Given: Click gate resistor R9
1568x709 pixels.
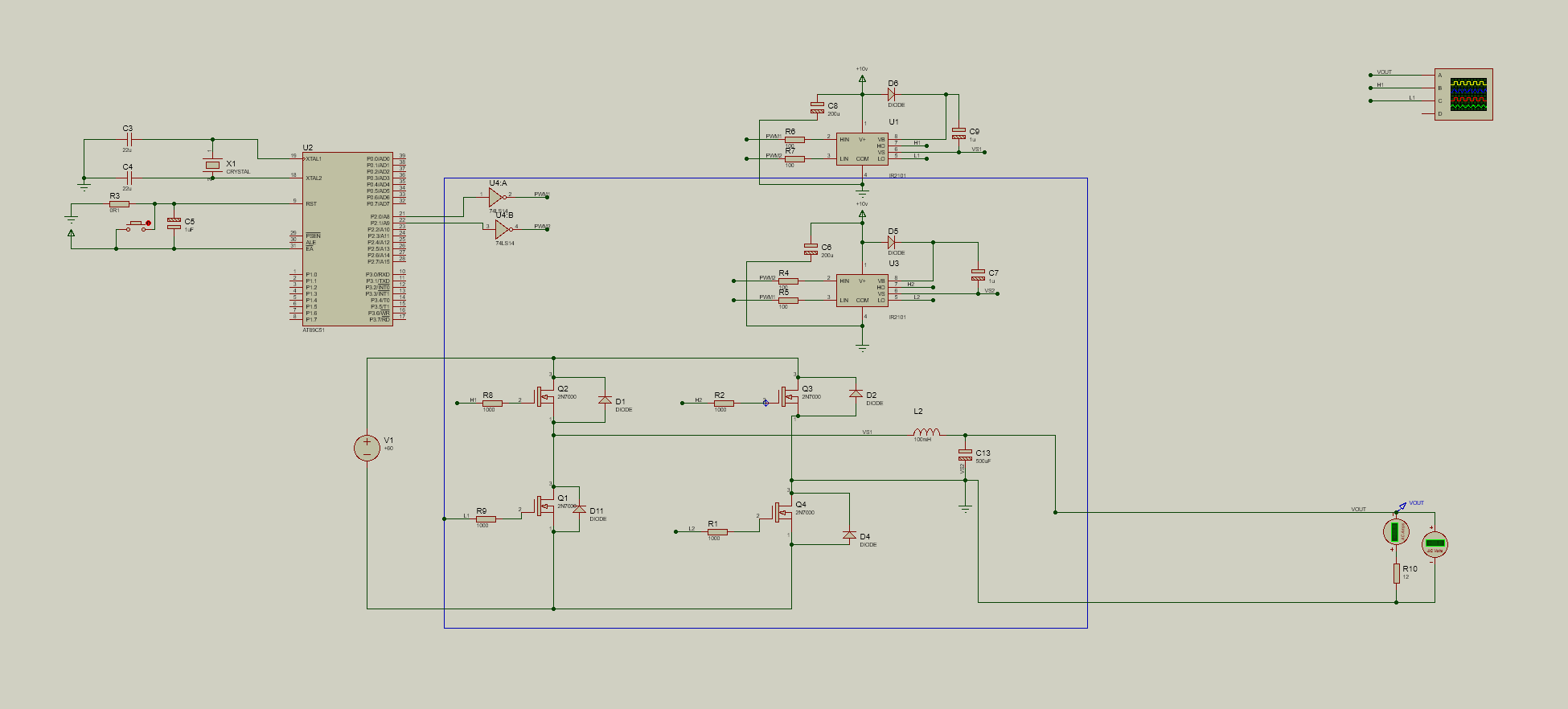Looking at the screenshot, I should click(x=486, y=519).
